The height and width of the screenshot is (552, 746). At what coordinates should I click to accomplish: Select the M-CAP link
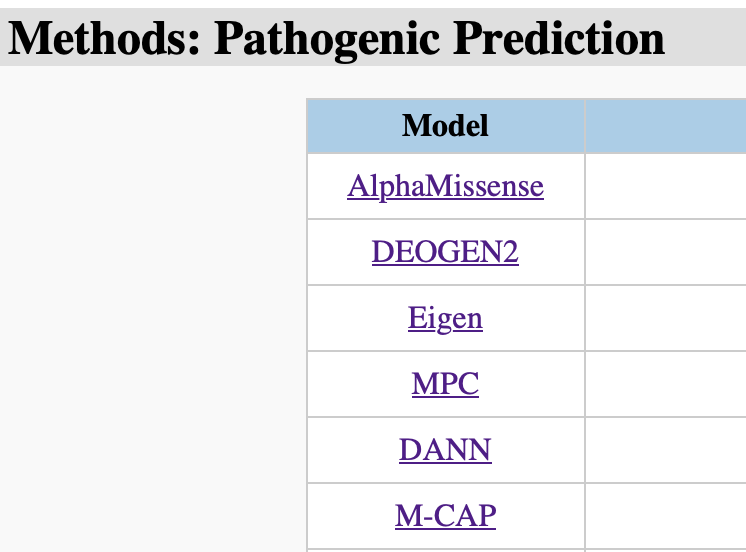[x=445, y=516]
